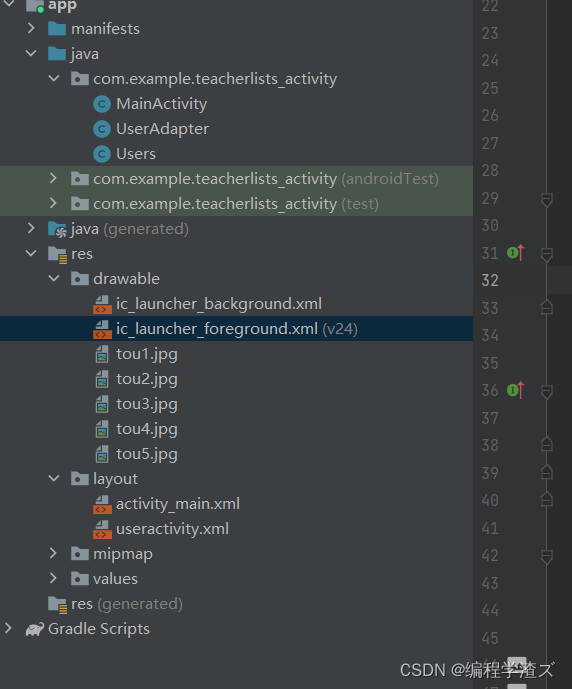The height and width of the screenshot is (689, 572).
Task: Collapse the drawable folder chevron
Action: click(x=54, y=279)
